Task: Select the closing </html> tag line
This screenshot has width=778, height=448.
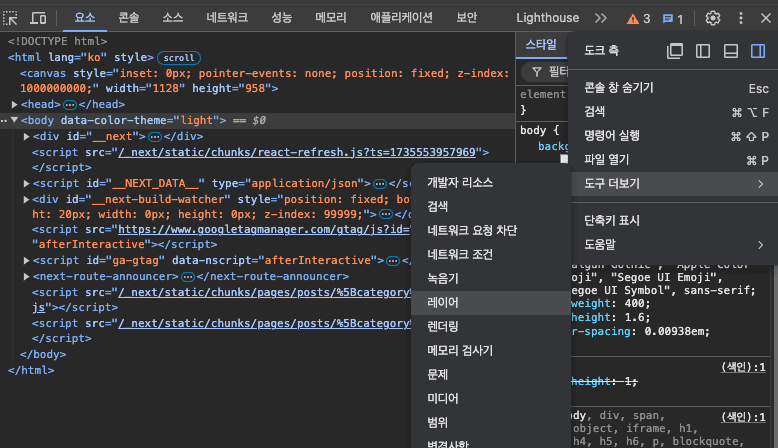Action: [x=31, y=370]
